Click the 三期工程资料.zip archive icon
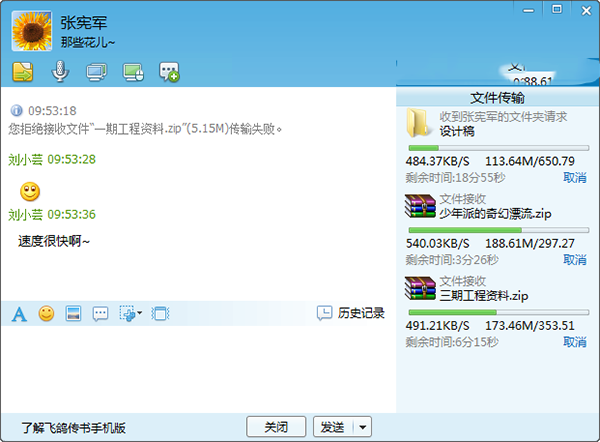The width and height of the screenshot is (600, 442). 420,288
